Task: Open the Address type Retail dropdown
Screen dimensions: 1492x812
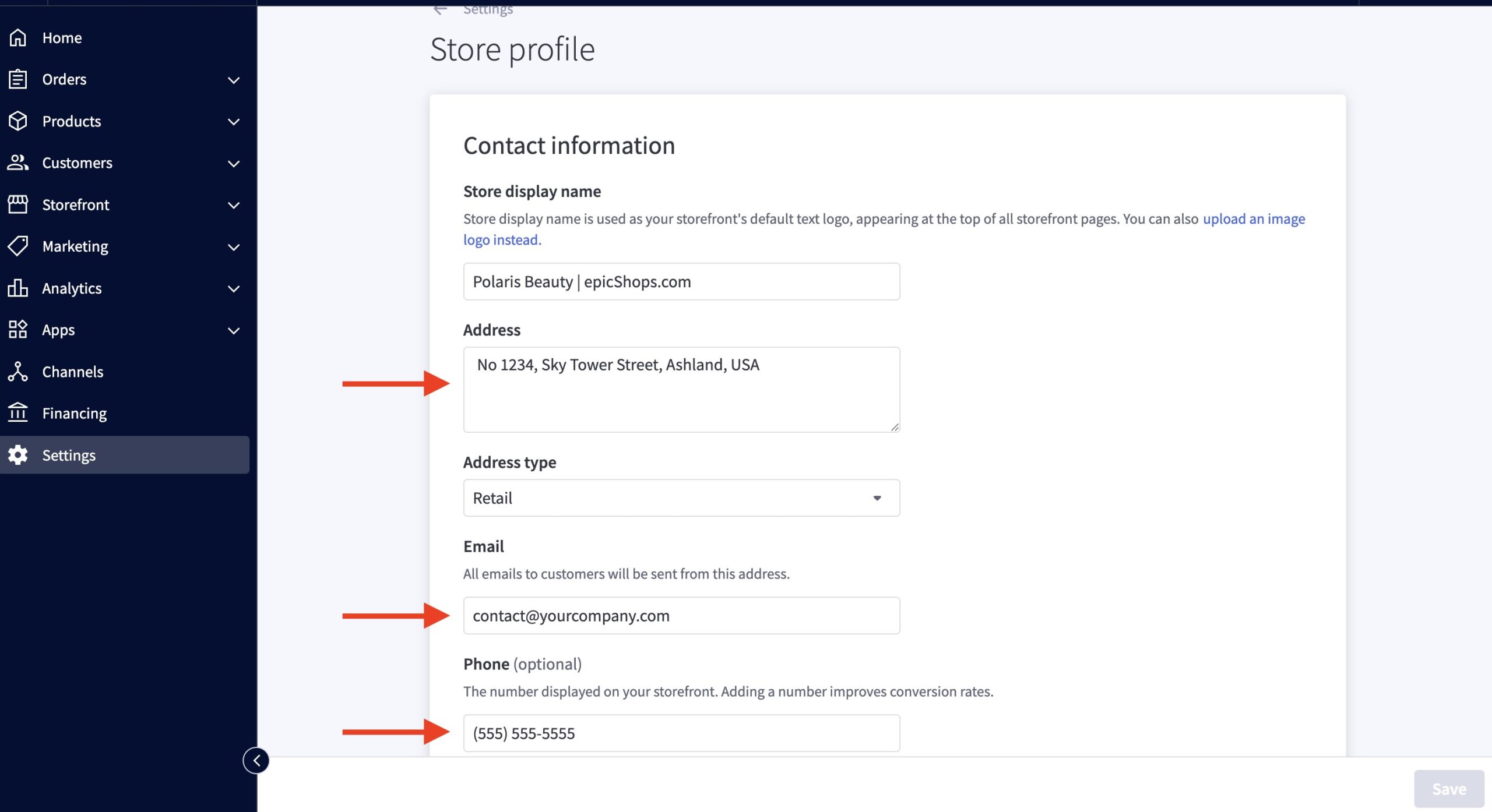Action: click(x=681, y=498)
